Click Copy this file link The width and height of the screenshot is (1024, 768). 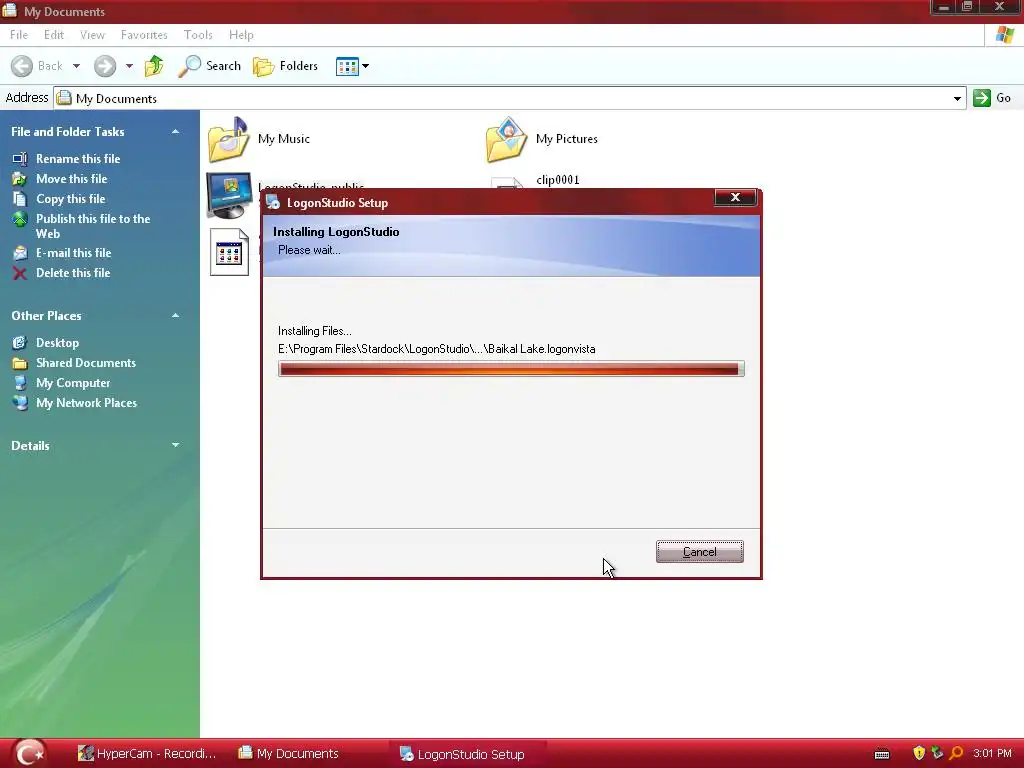coord(71,199)
